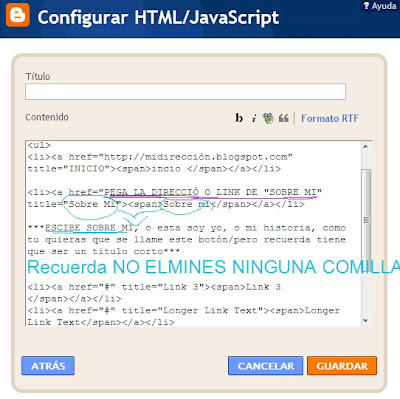The height and width of the screenshot is (399, 400).
Task: Switch to Formato RTF editor mode
Action: (x=330, y=118)
